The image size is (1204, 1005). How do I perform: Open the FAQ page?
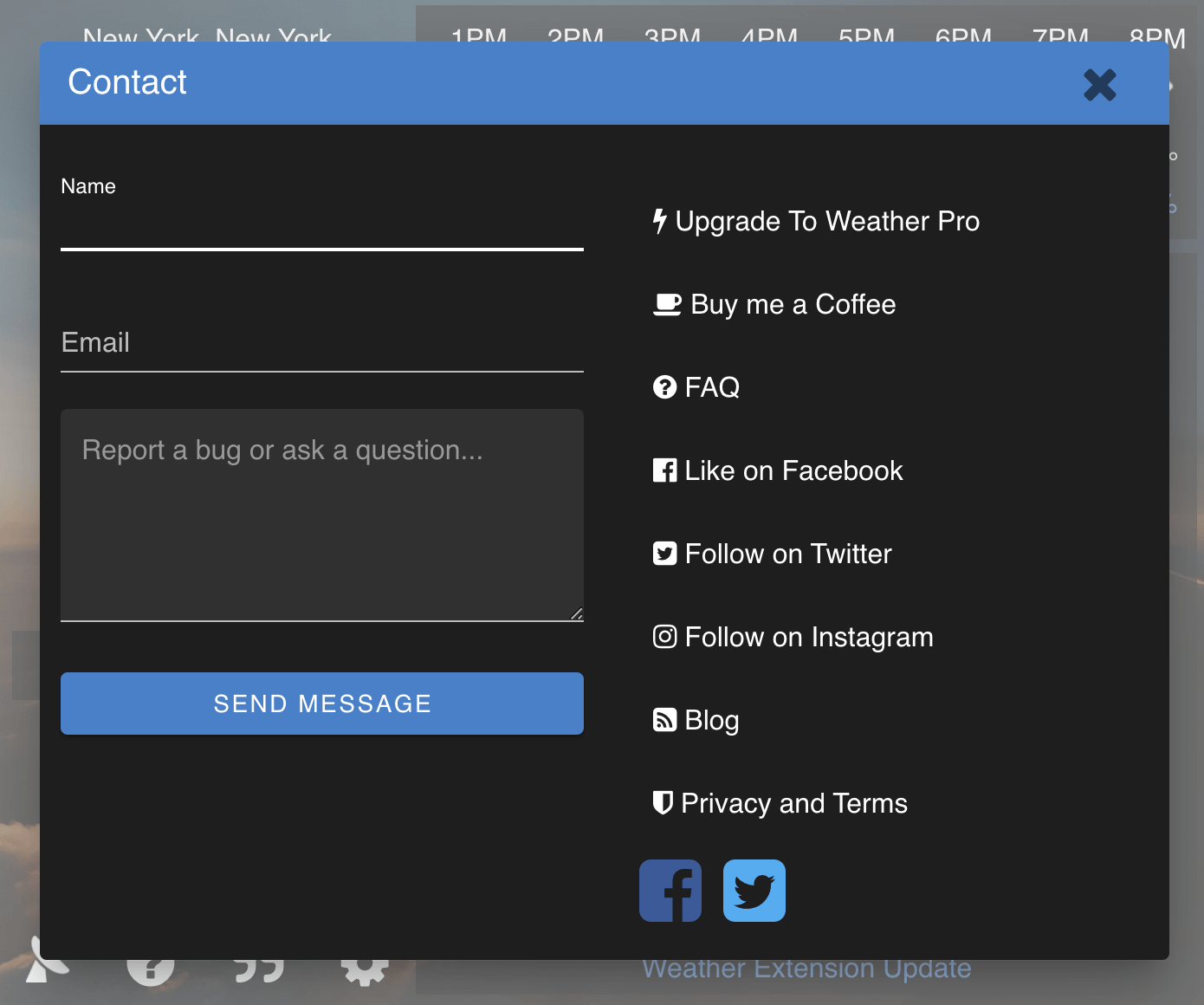696,387
